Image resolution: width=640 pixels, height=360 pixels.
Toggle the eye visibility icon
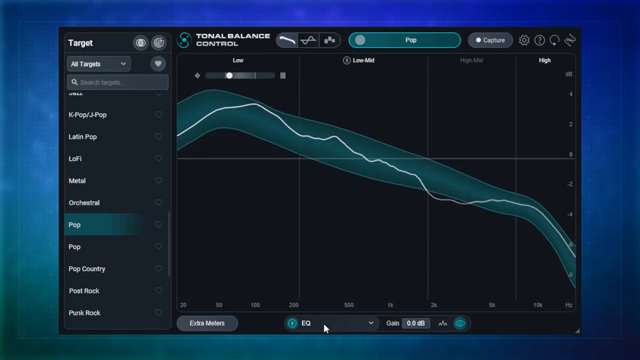tap(460, 323)
